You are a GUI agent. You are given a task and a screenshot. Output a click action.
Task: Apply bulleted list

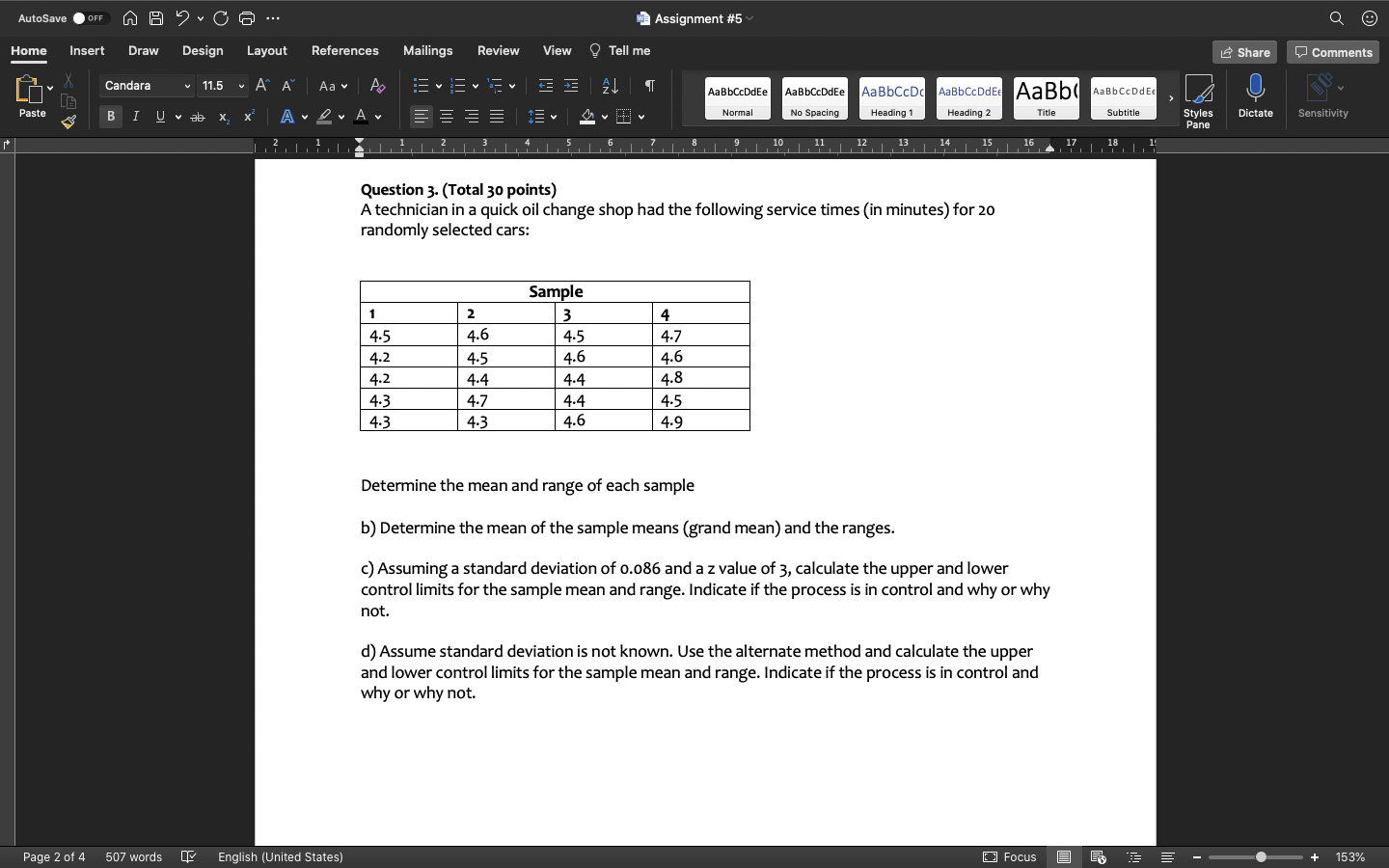pyautogui.click(x=421, y=86)
